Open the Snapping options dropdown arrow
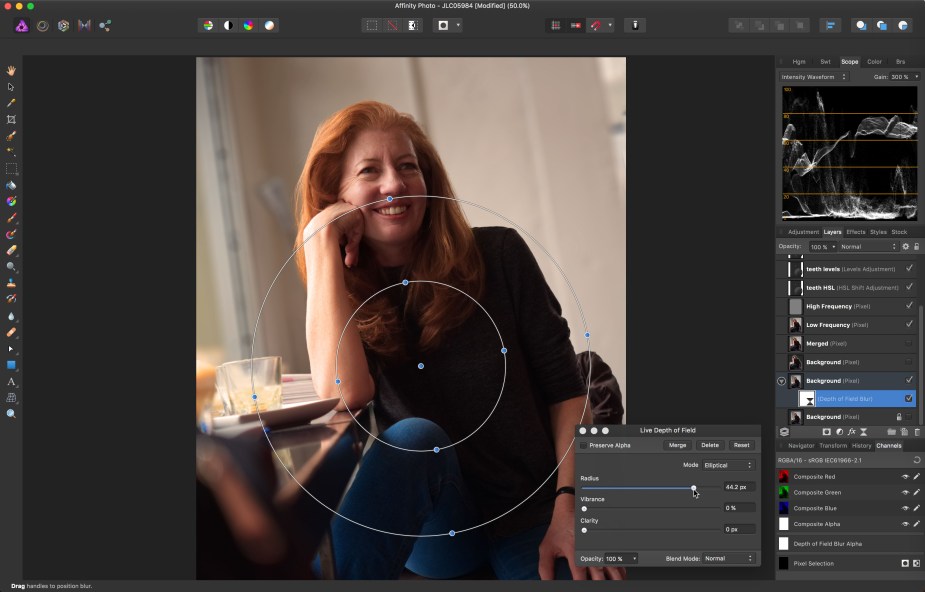925x592 pixels. pos(610,25)
